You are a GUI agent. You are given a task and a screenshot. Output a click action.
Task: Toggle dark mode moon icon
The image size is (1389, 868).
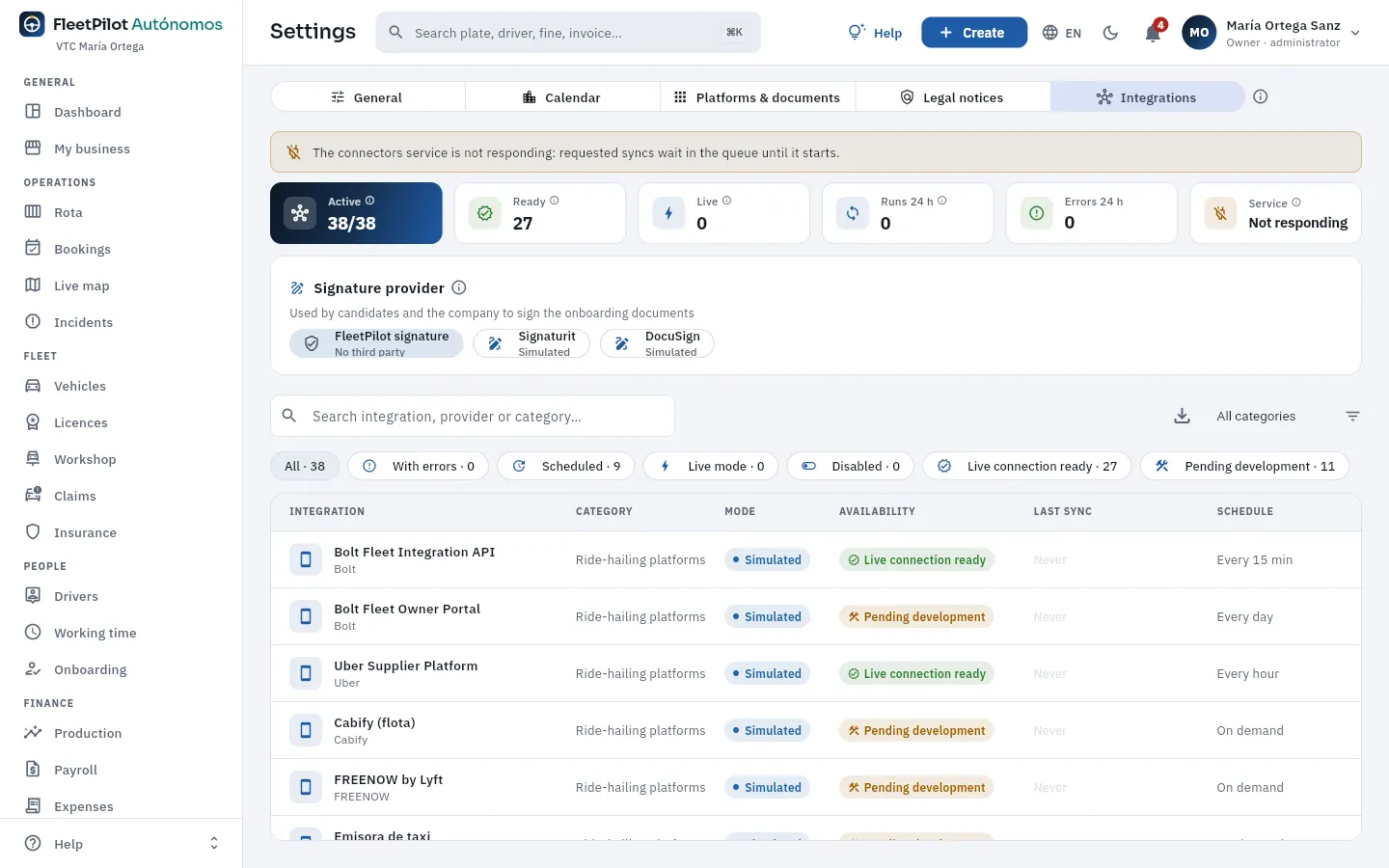(1110, 33)
